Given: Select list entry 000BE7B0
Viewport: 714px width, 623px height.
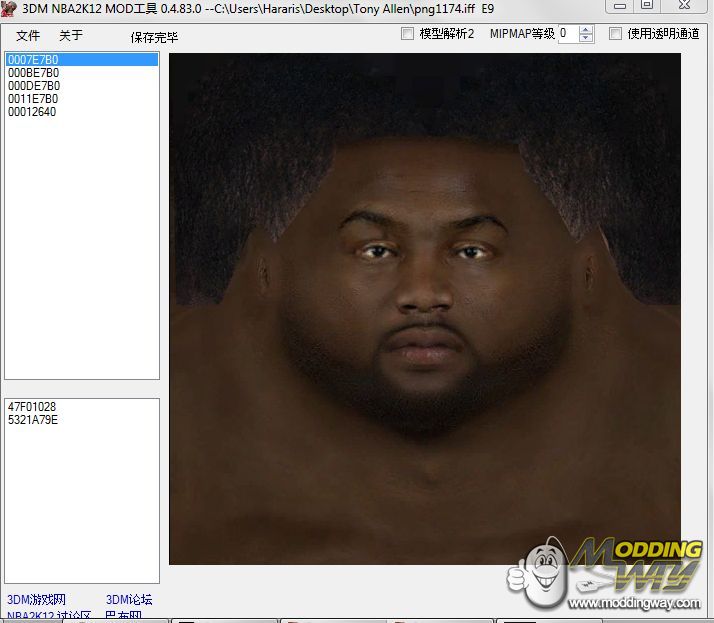Looking at the screenshot, I should pyautogui.click(x=33, y=73).
